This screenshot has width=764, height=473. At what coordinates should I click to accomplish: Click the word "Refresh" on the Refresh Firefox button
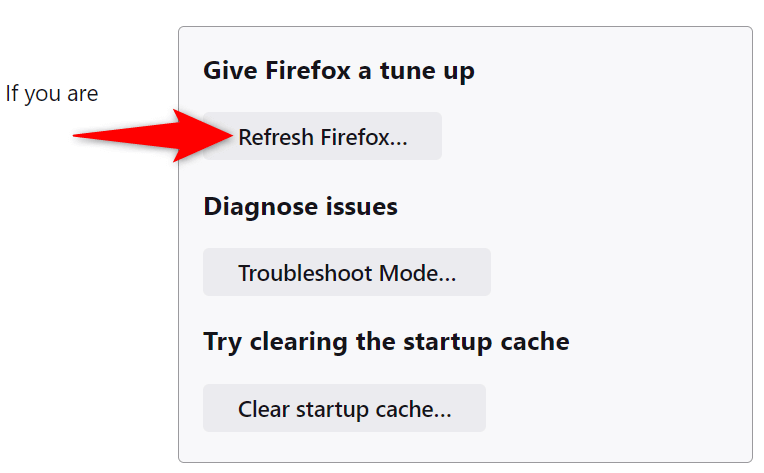(x=276, y=137)
